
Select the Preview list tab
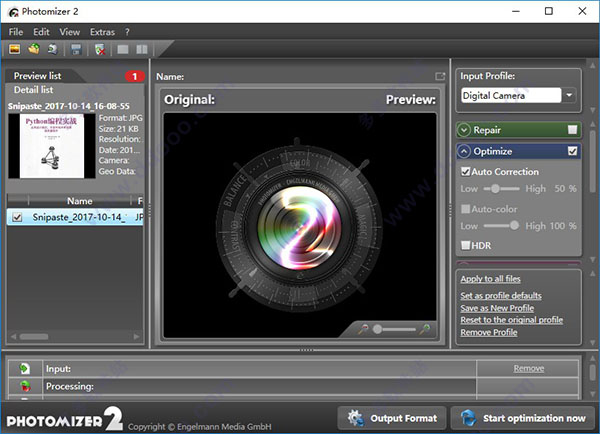(x=38, y=76)
